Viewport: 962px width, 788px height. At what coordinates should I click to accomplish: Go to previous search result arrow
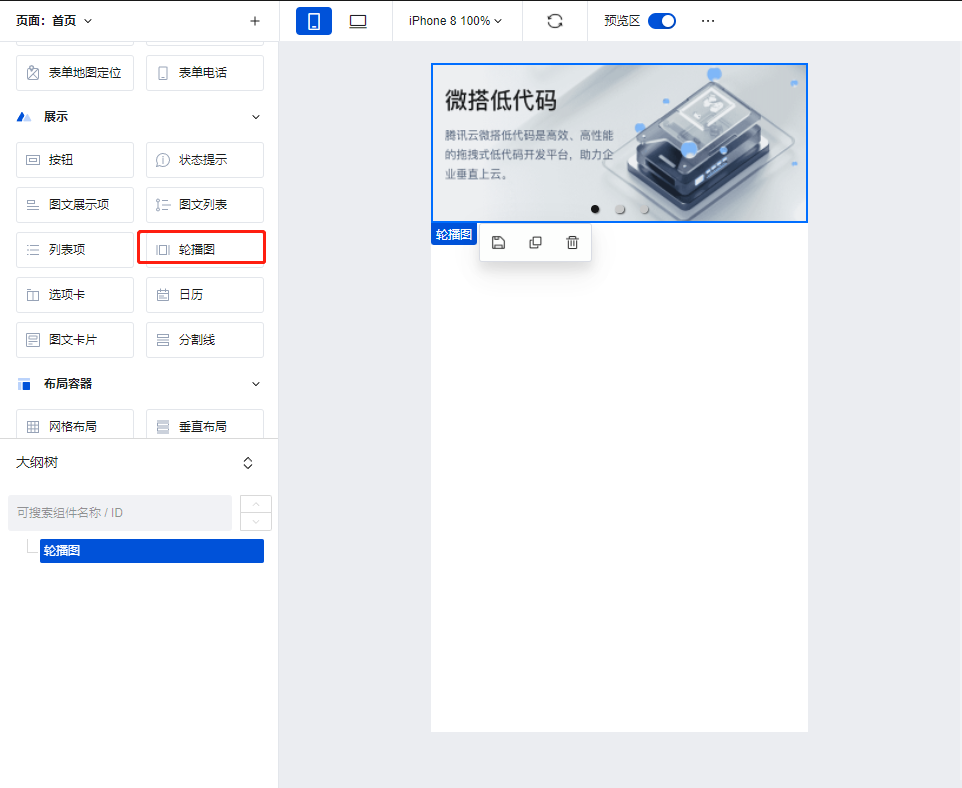(x=256, y=504)
